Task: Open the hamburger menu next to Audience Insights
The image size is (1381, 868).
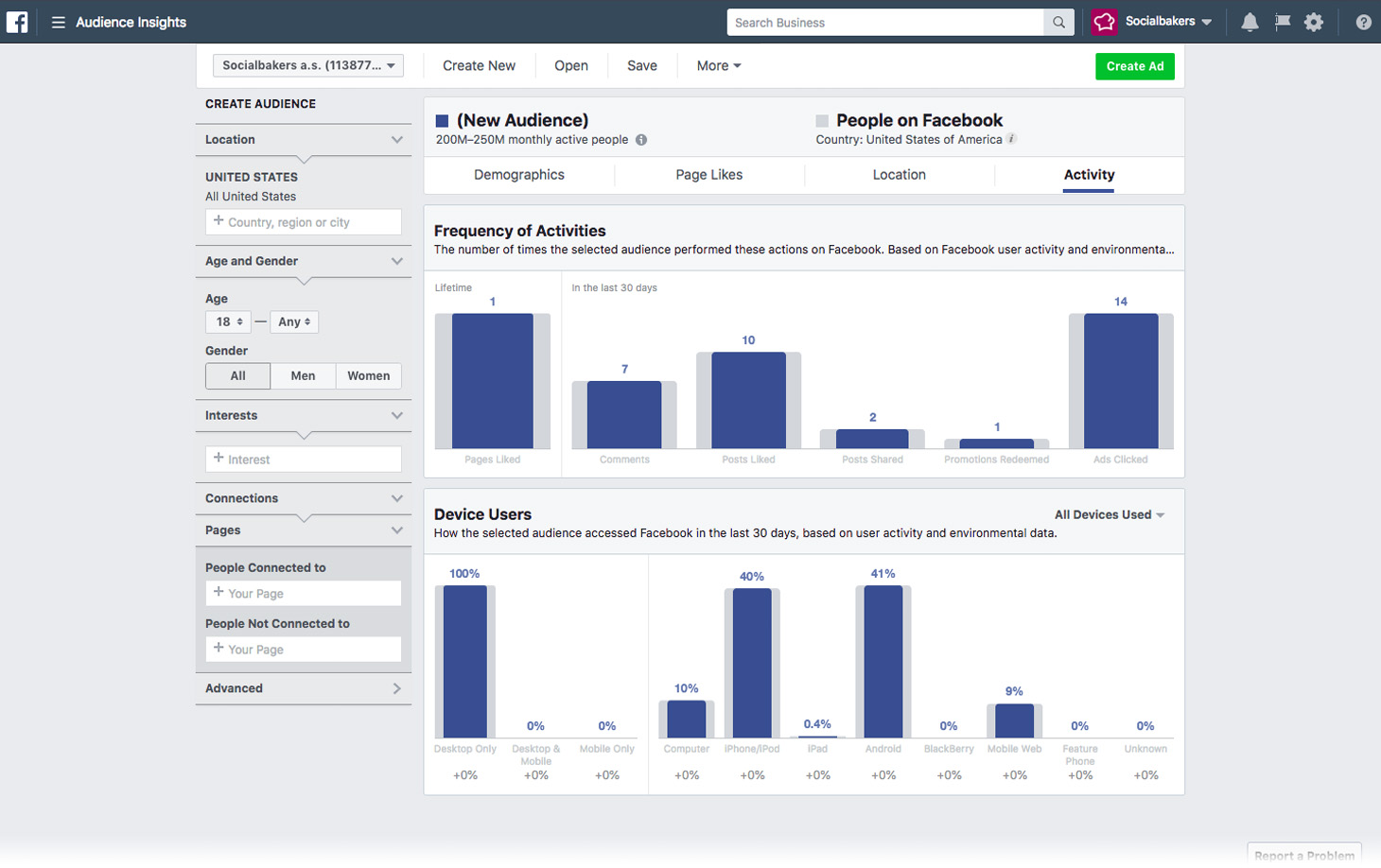Action: [x=58, y=23]
